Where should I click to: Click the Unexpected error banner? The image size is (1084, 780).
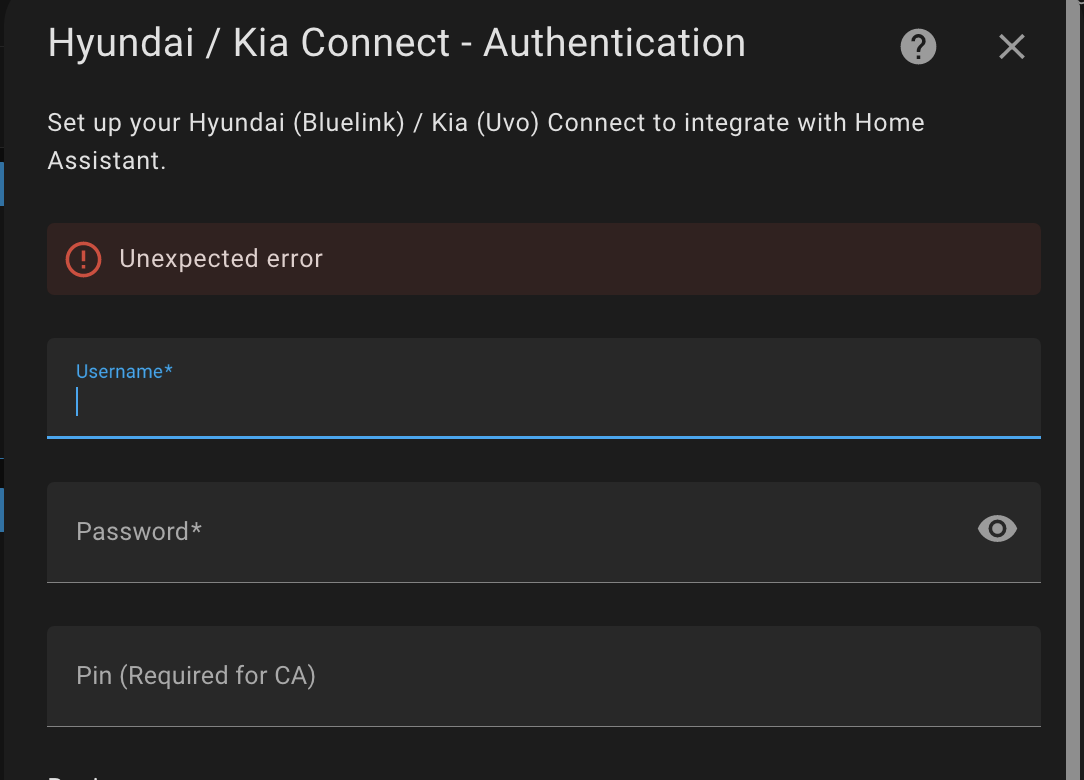point(544,259)
